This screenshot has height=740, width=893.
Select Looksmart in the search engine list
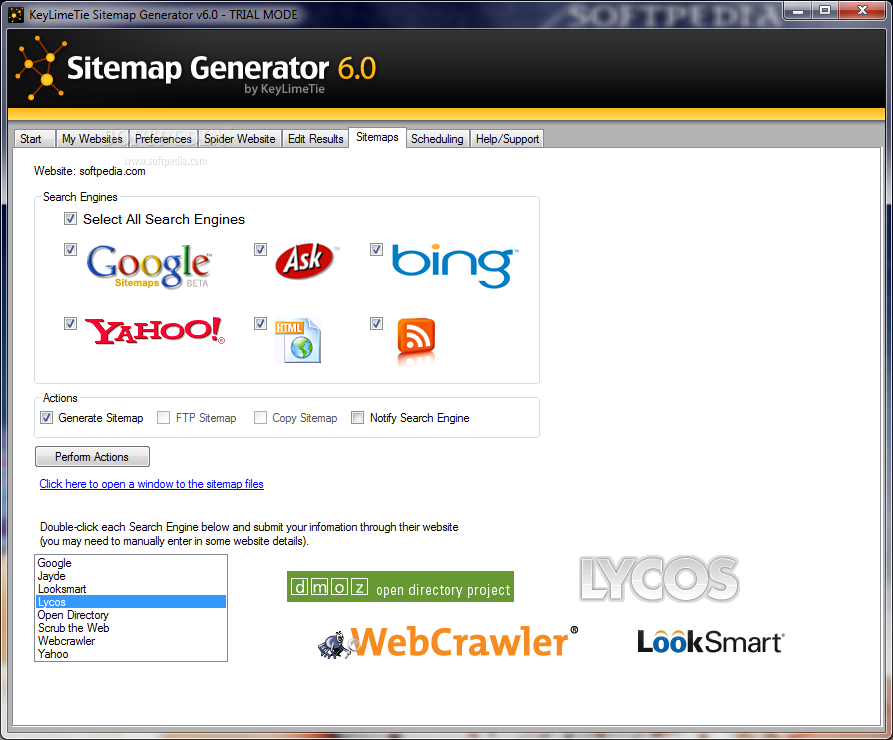click(130, 589)
